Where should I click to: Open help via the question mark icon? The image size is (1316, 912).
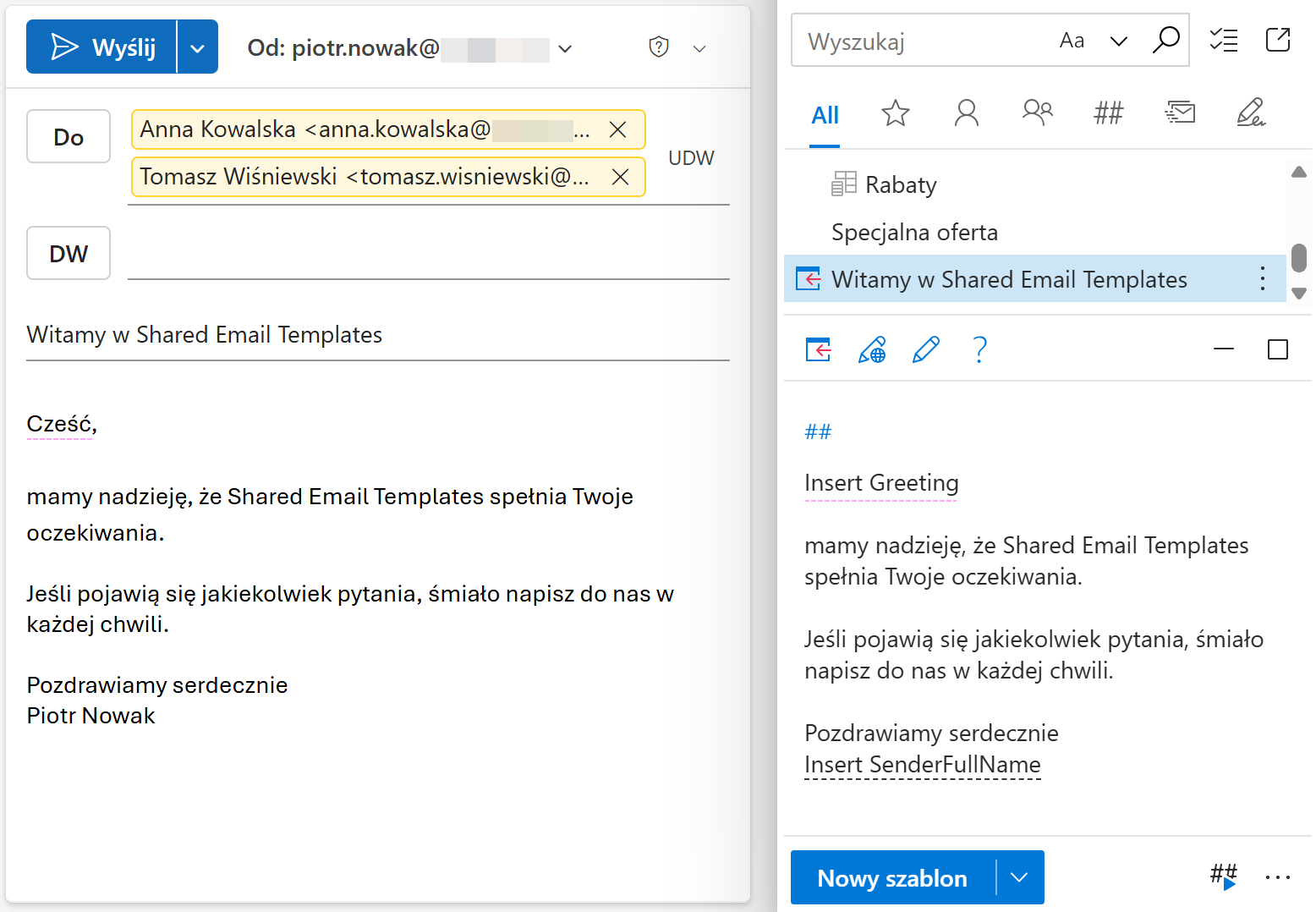pos(979,349)
